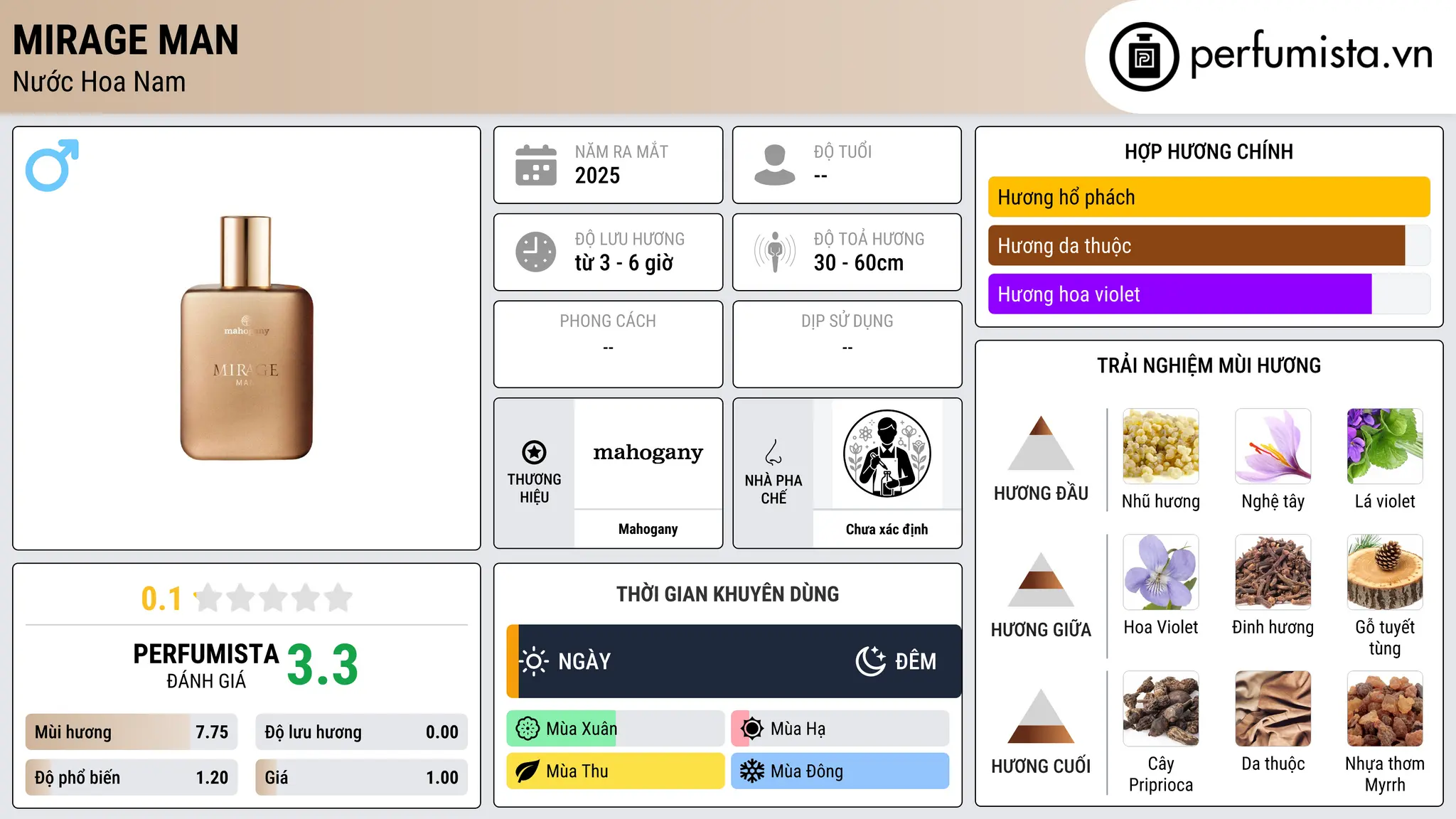The height and width of the screenshot is (819, 1456).
Task: Click the flower icon for Mùa Xuân
Action: pyautogui.click(x=528, y=729)
